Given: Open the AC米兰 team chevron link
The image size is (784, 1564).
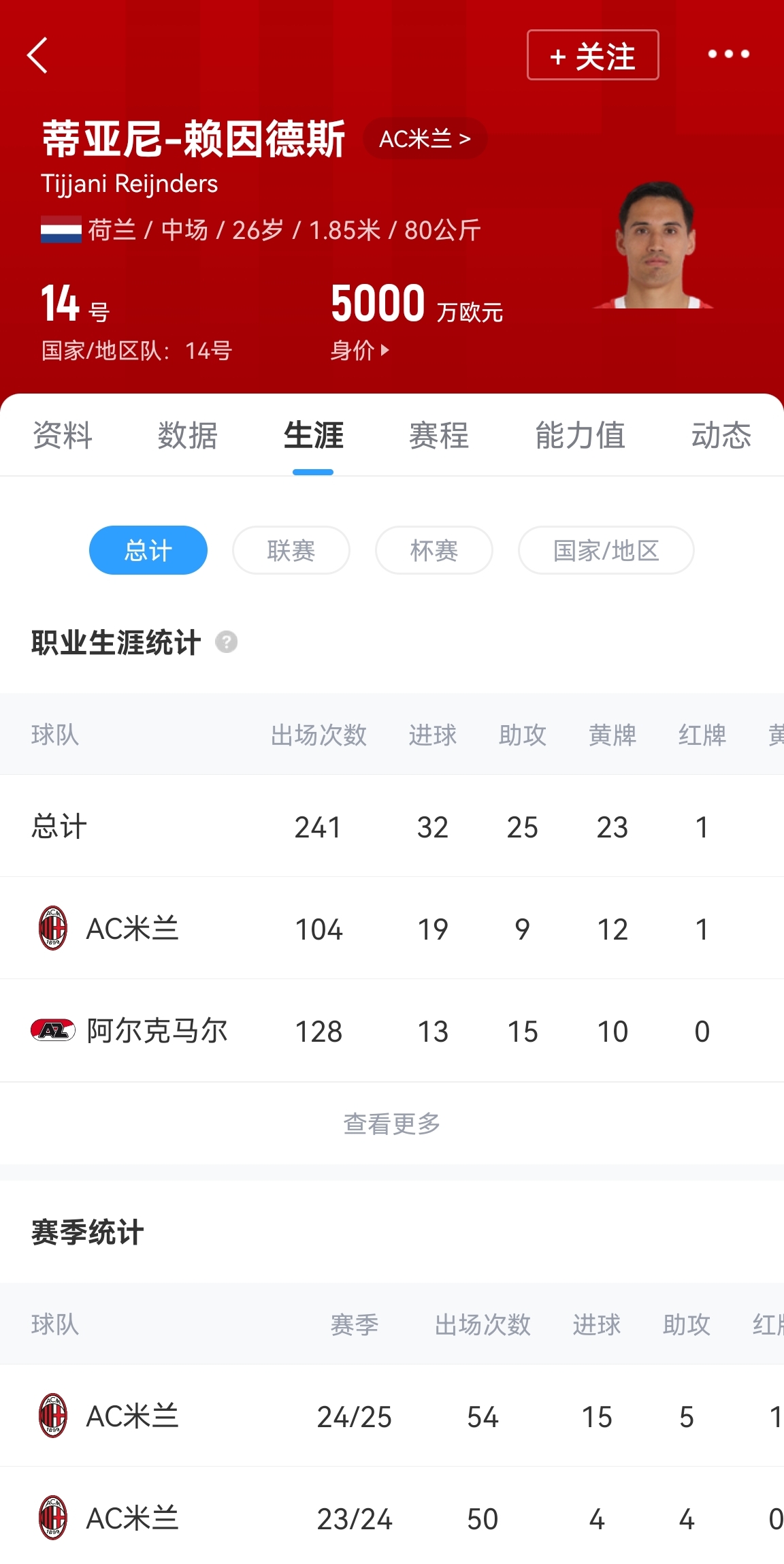Looking at the screenshot, I should tap(425, 139).
